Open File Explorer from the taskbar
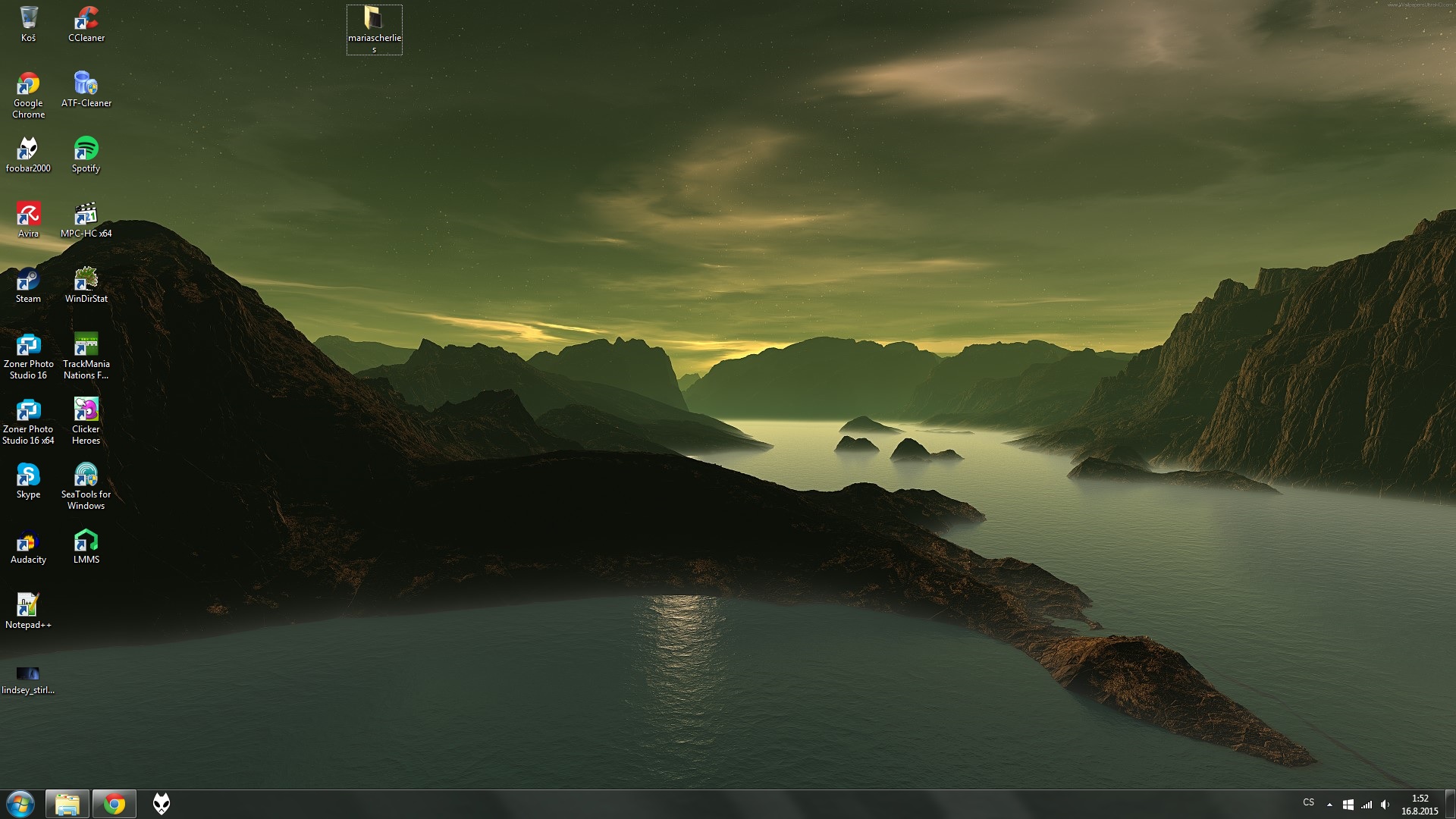The height and width of the screenshot is (819, 1456). [67, 804]
